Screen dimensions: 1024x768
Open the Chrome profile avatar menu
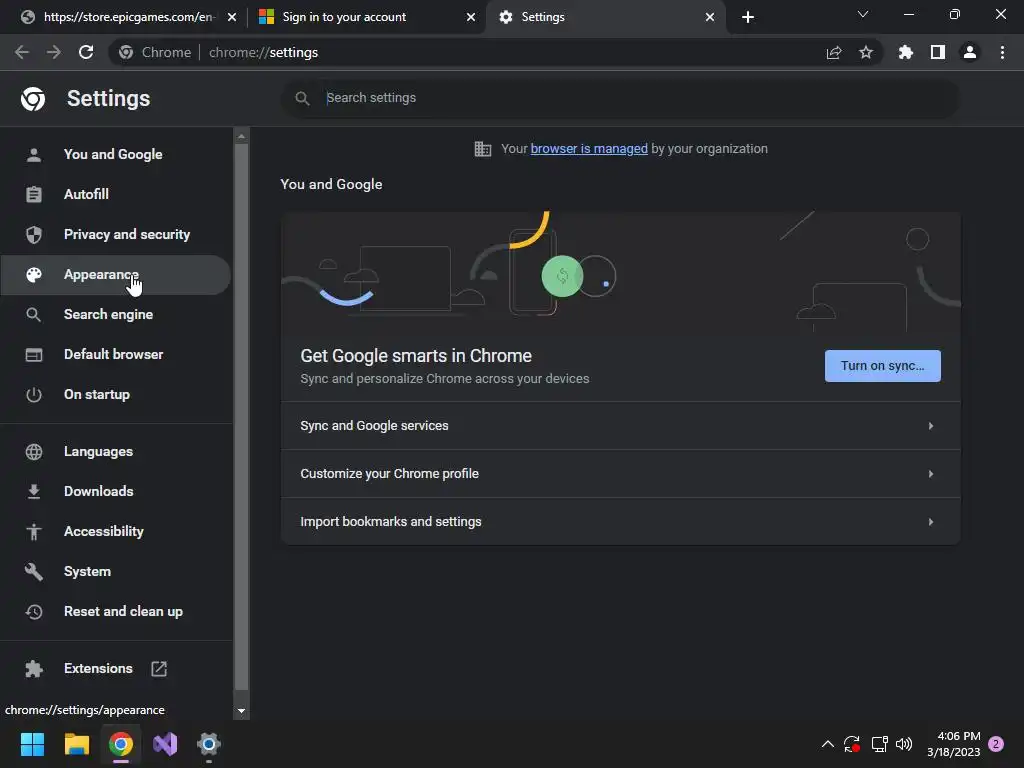point(970,52)
